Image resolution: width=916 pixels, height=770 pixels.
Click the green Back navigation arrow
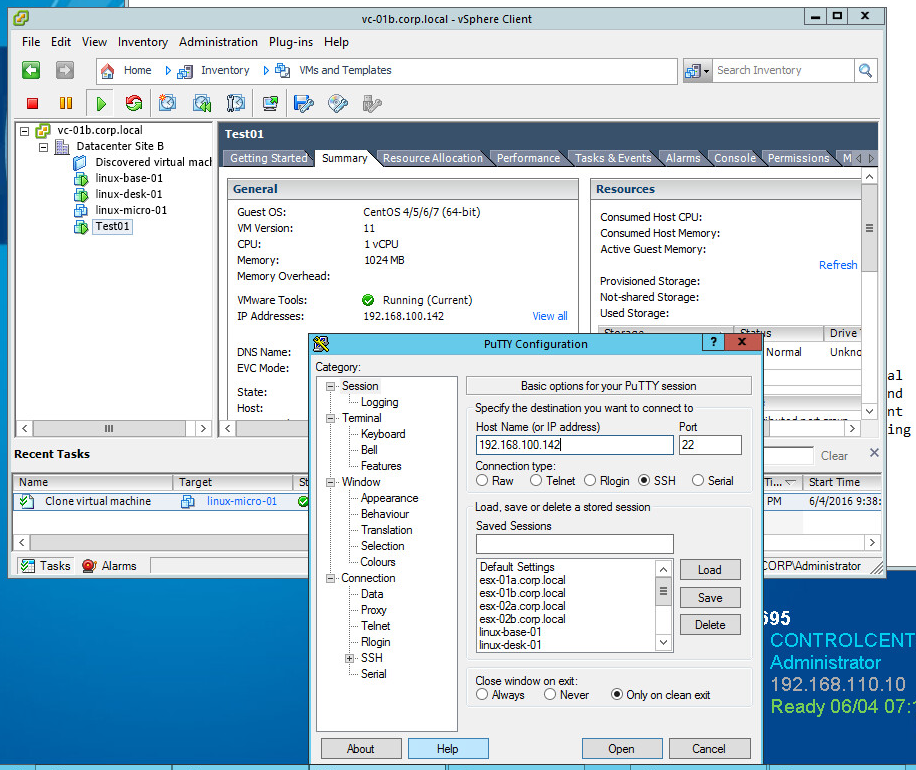(x=31, y=70)
